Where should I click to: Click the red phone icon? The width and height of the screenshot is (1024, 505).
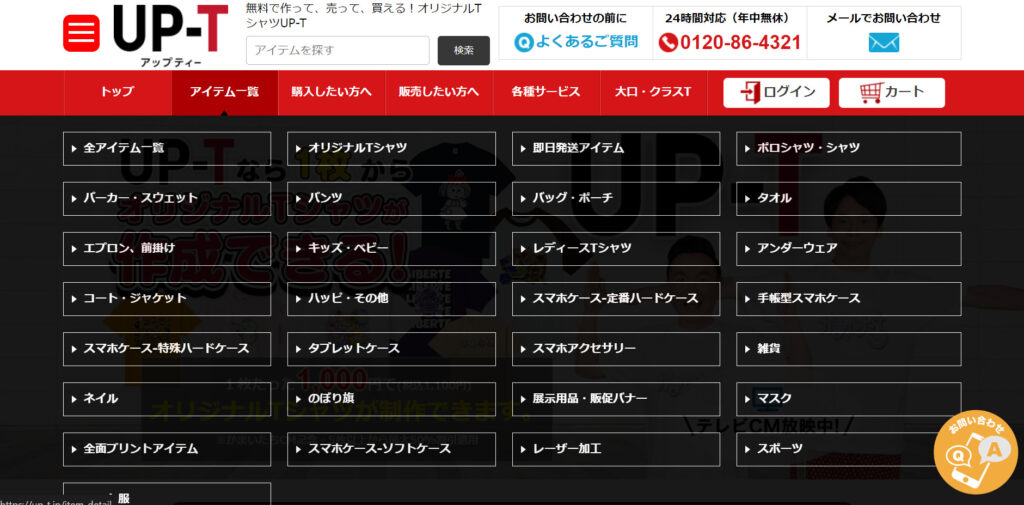[668, 43]
